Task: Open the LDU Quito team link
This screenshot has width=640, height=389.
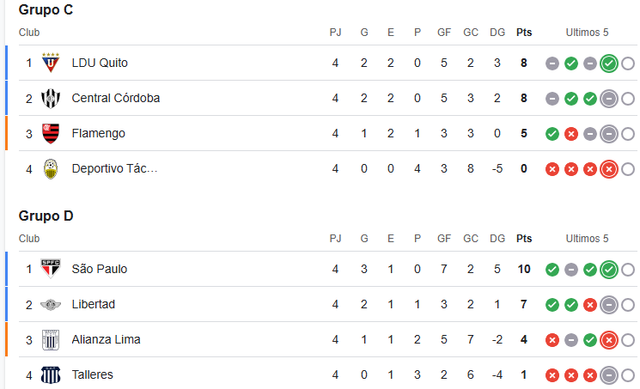Action: [x=100, y=63]
